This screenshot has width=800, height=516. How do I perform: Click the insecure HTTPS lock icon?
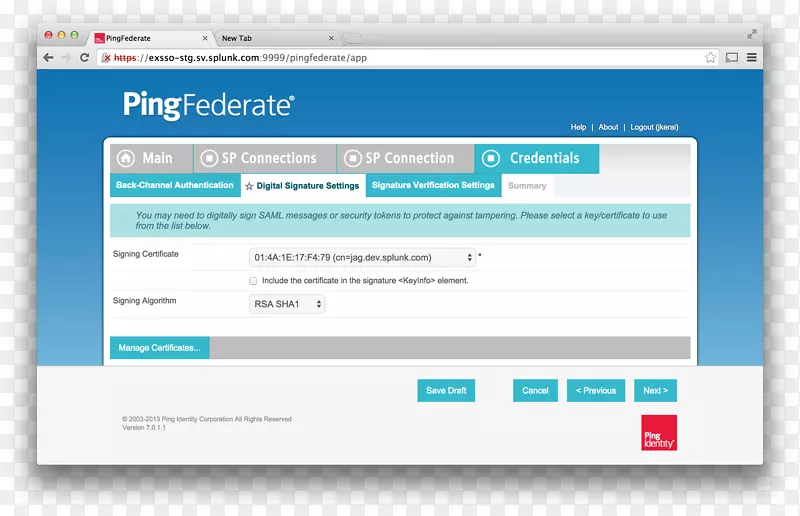(x=107, y=58)
